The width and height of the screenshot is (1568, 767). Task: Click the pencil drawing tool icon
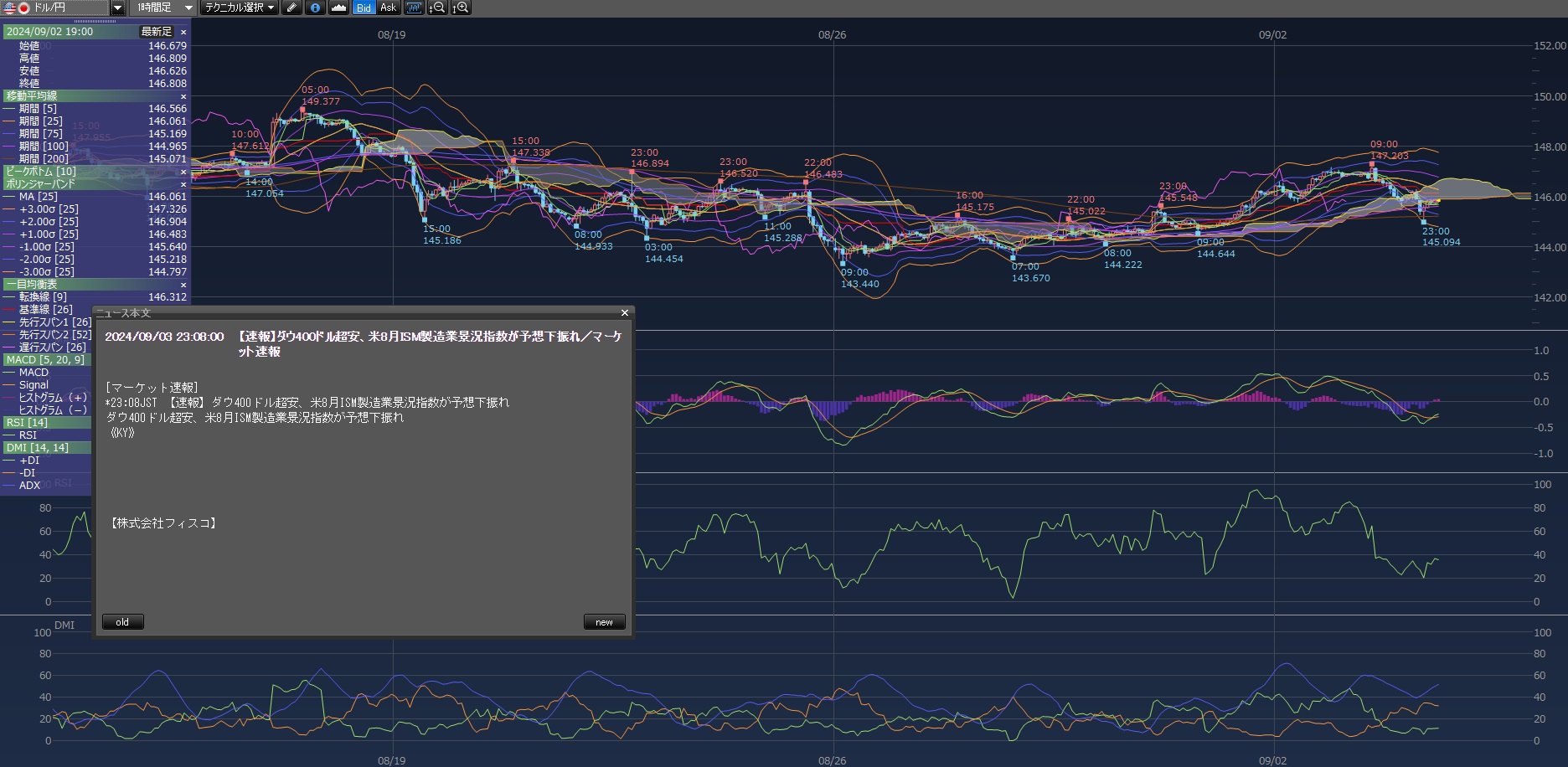point(291,8)
